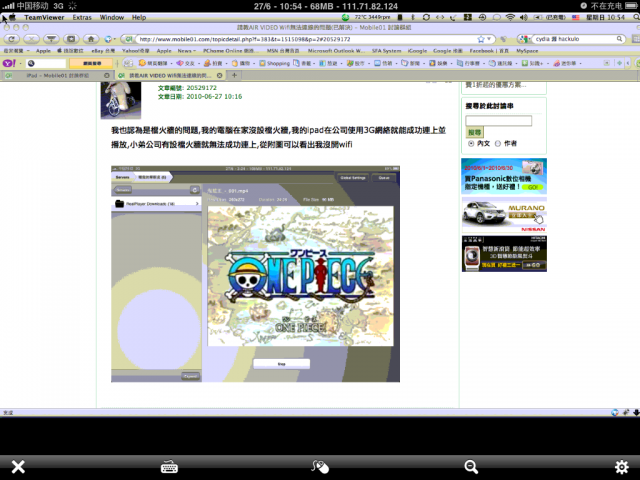Open the washing machine ad banner

point(504,253)
